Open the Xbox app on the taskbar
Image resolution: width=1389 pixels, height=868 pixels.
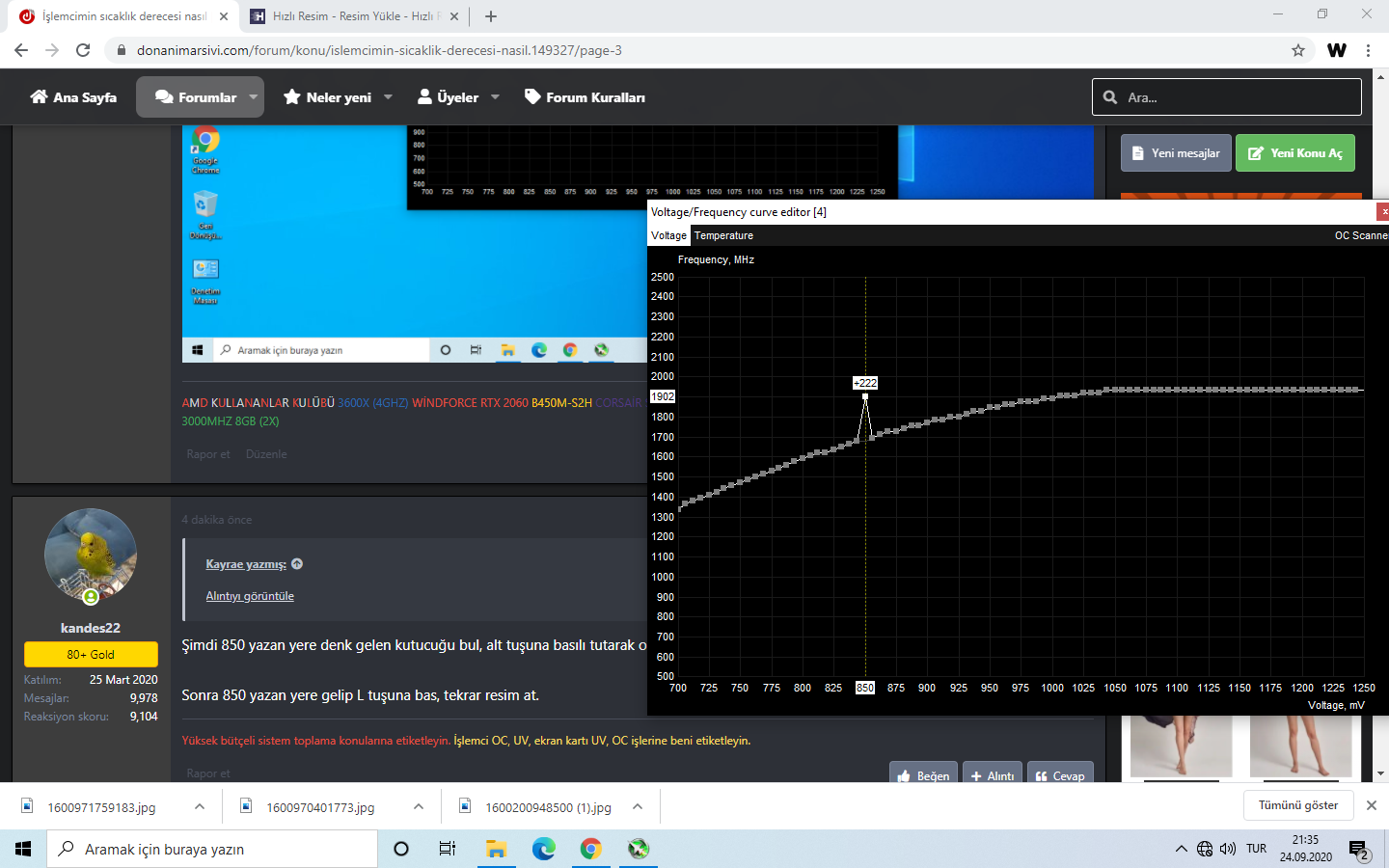click(639, 849)
